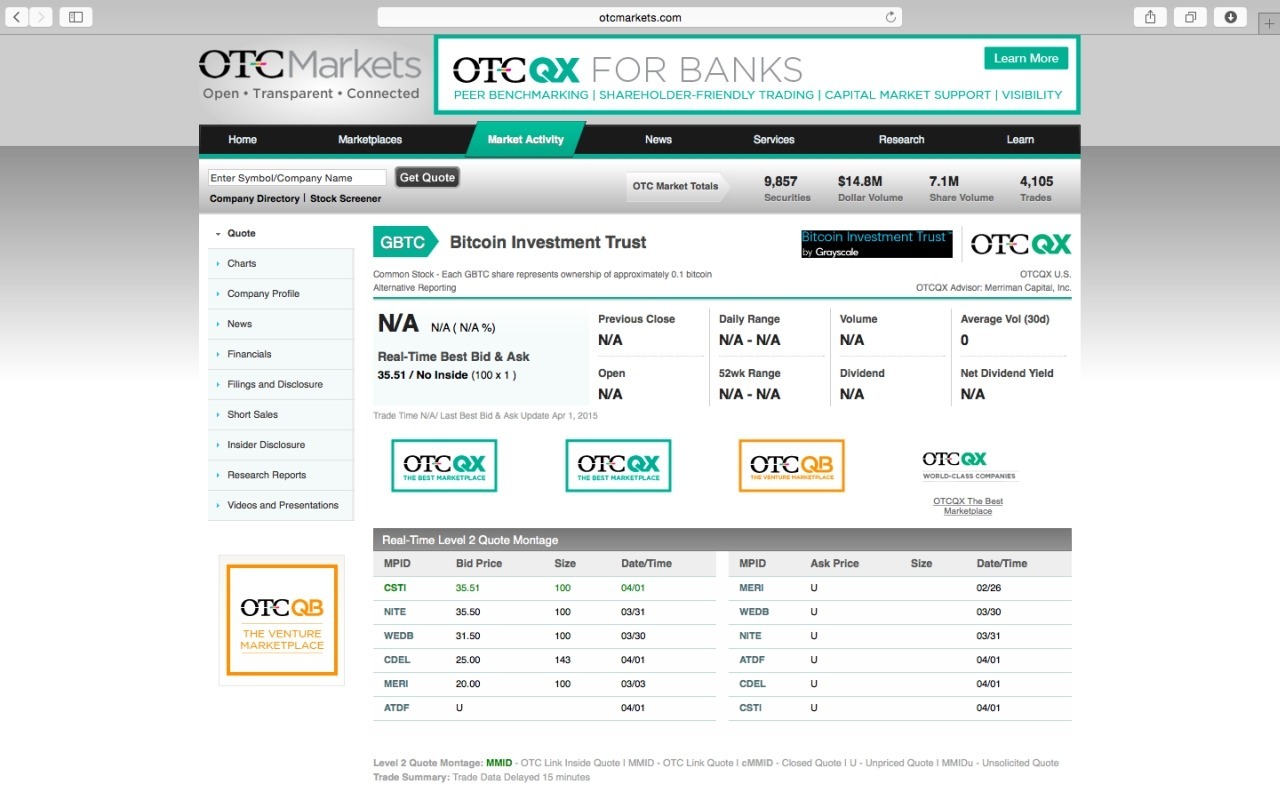Image resolution: width=1280 pixels, height=800 pixels.
Task: Click MERI ask MPID dated 02/26
Action: (x=751, y=588)
